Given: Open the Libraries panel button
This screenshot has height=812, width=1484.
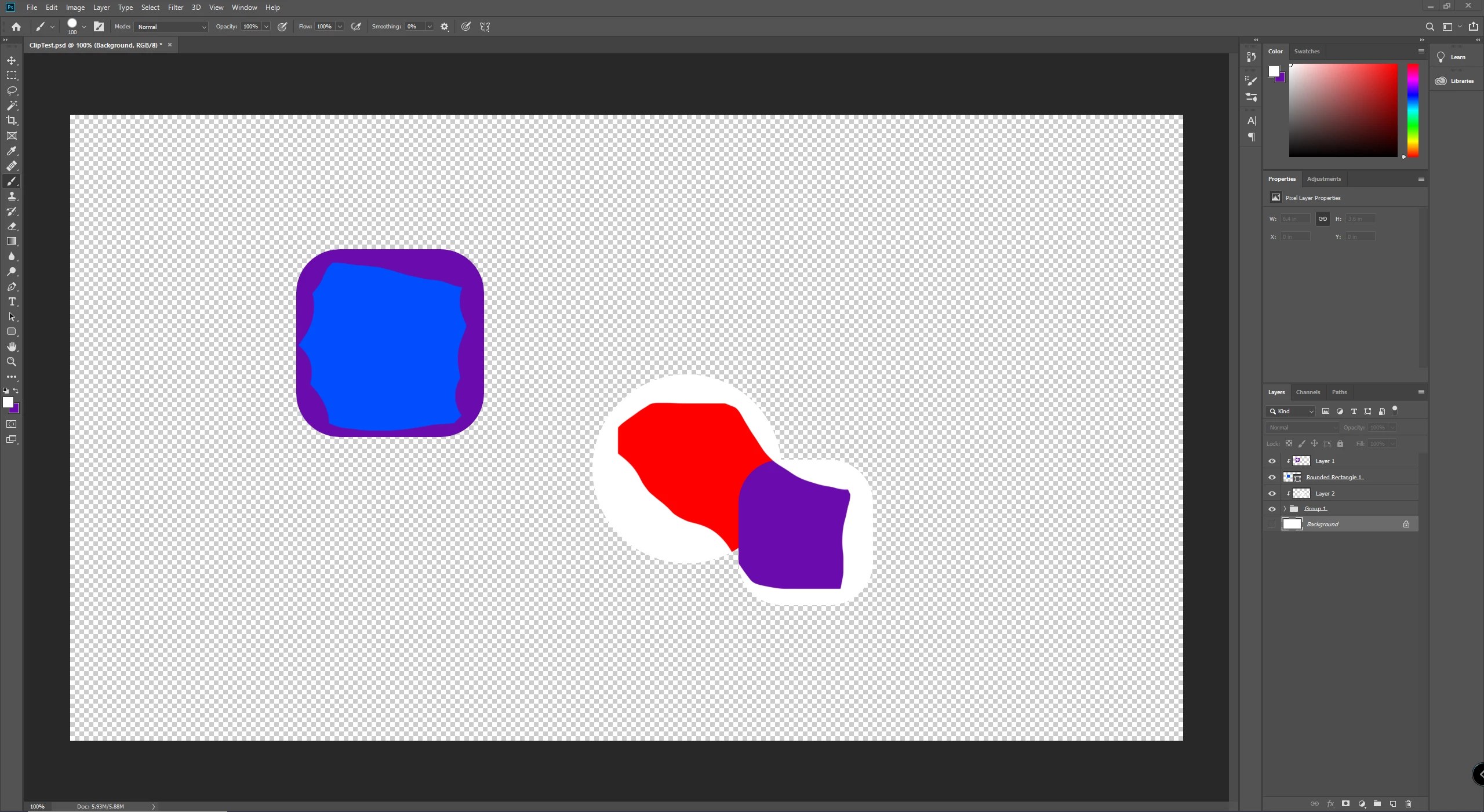Looking at the screenshot, I should coord(1455,81).
